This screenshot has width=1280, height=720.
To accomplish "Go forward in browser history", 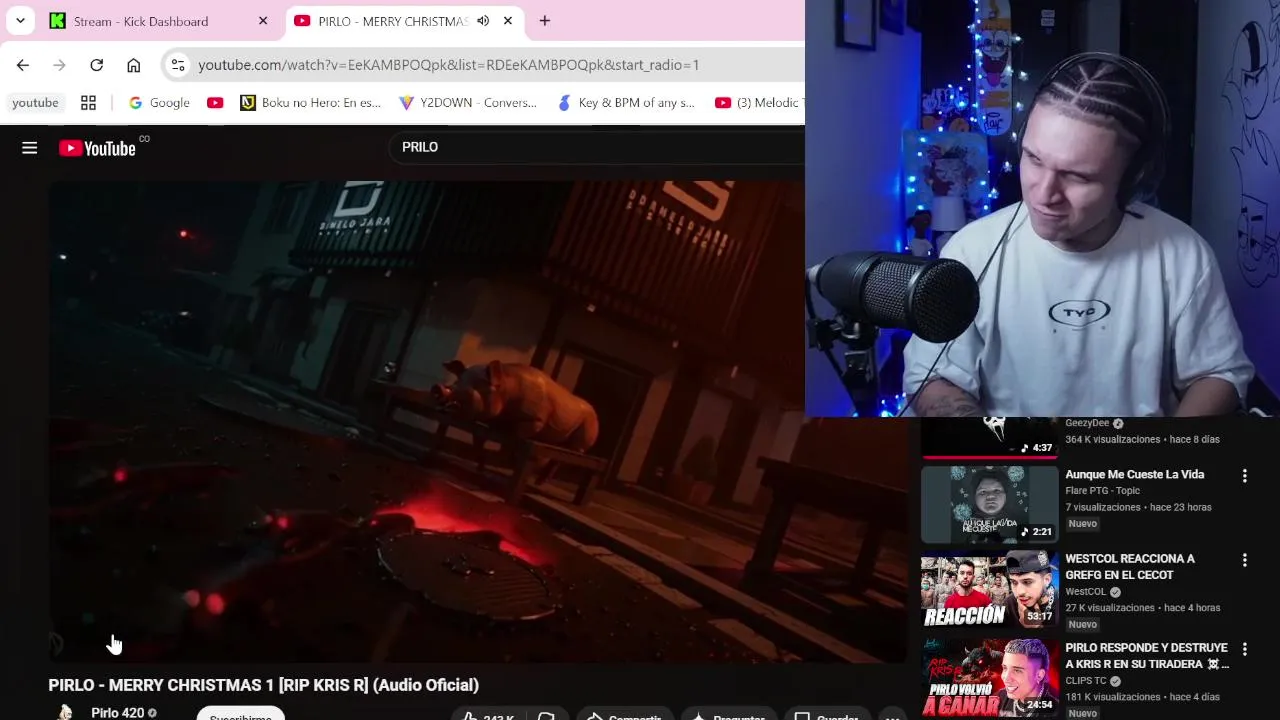I will (60, 65).
